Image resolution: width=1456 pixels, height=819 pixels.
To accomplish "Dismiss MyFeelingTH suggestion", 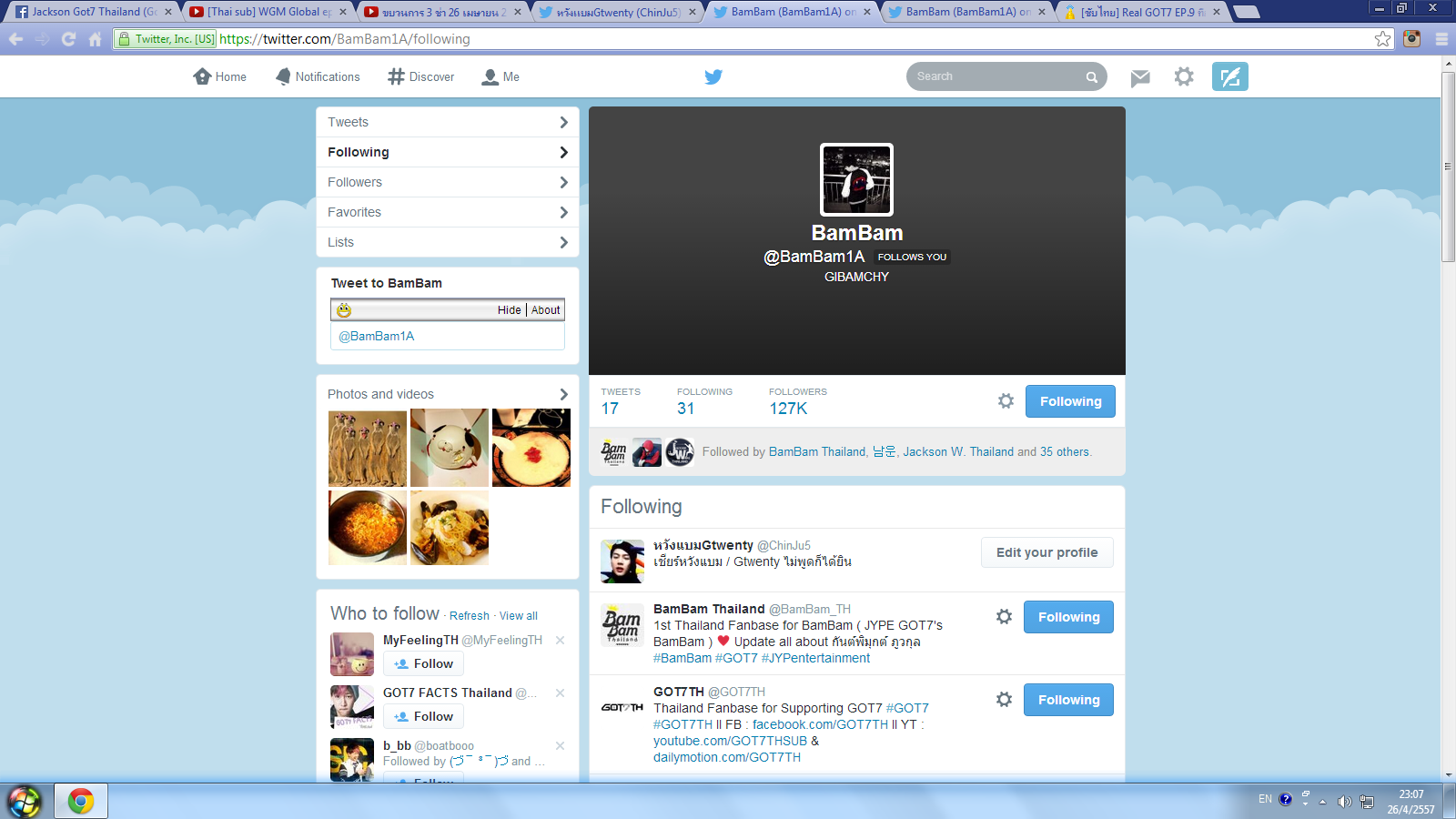I will (561, 641).
